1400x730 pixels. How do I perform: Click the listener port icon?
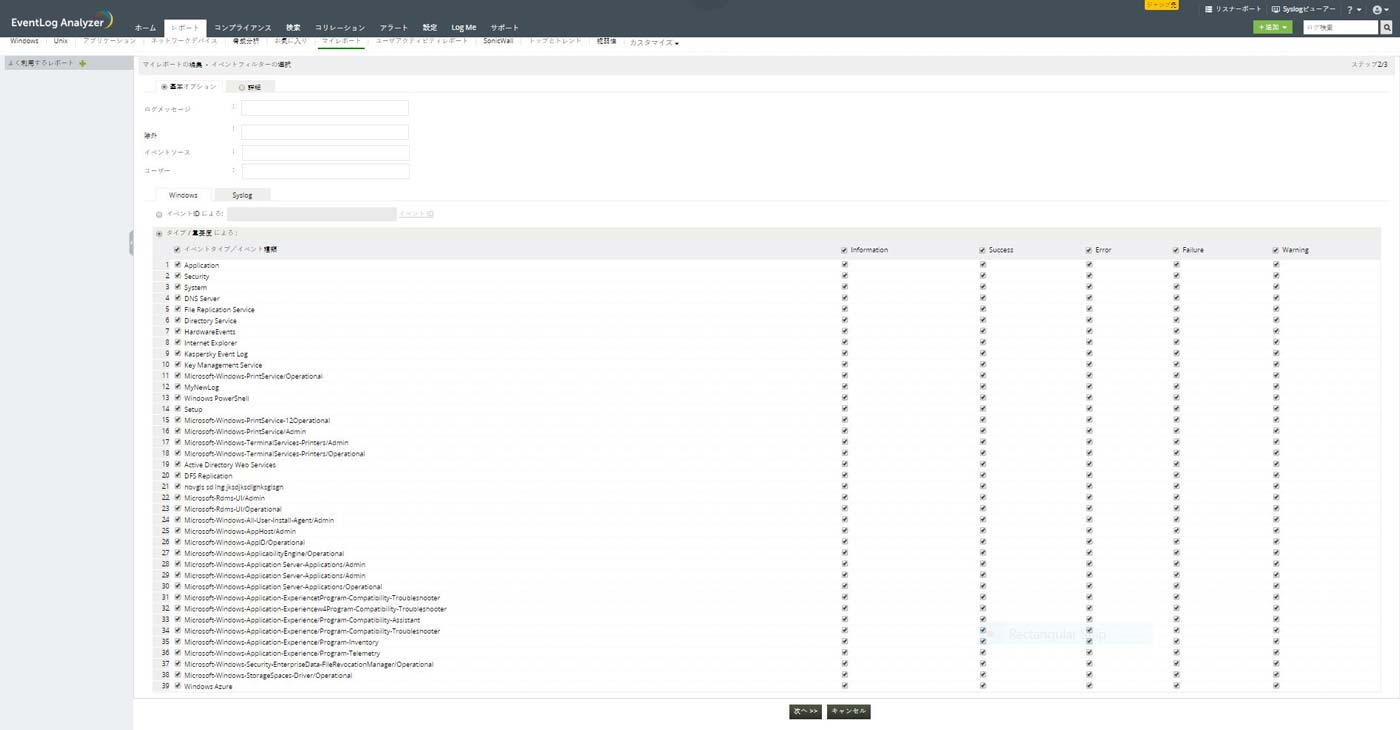(x=1209, y=9)
